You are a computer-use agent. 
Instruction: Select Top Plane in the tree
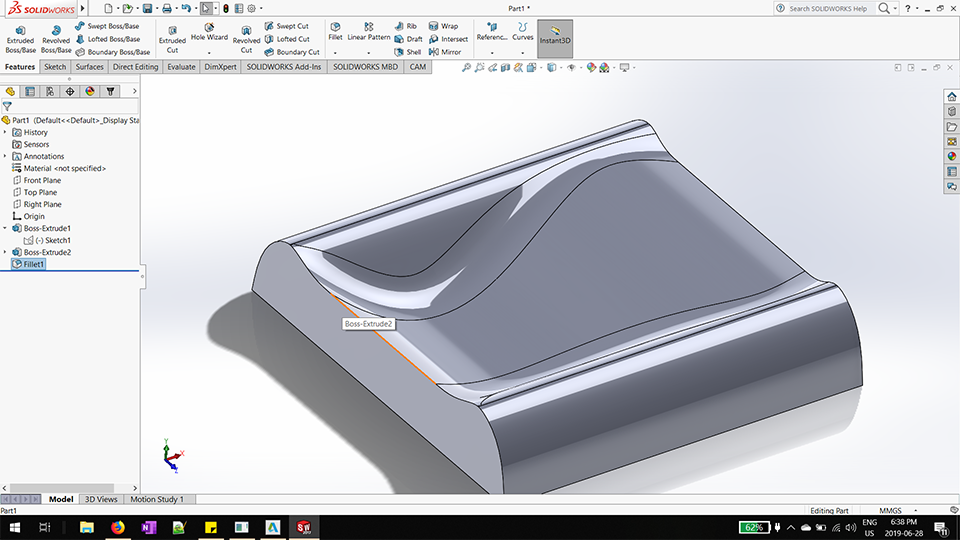(x=36, y=192)
